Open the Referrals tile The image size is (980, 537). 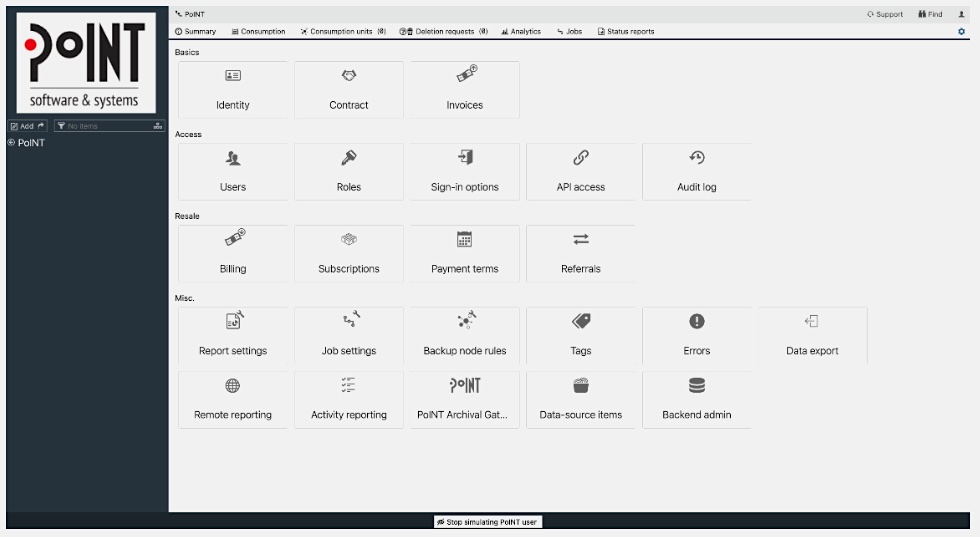581,253
